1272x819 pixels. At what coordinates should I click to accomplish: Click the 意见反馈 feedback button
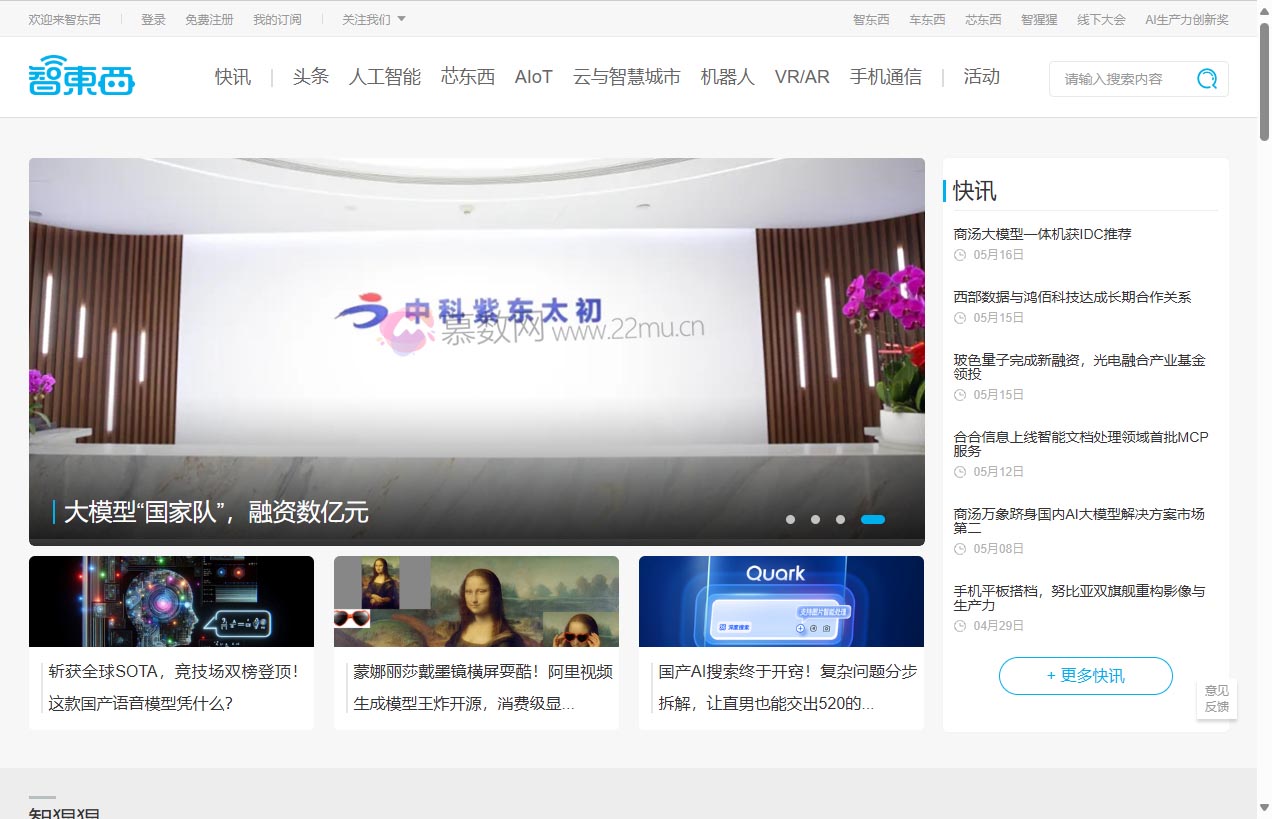[x=1216, y=698]
